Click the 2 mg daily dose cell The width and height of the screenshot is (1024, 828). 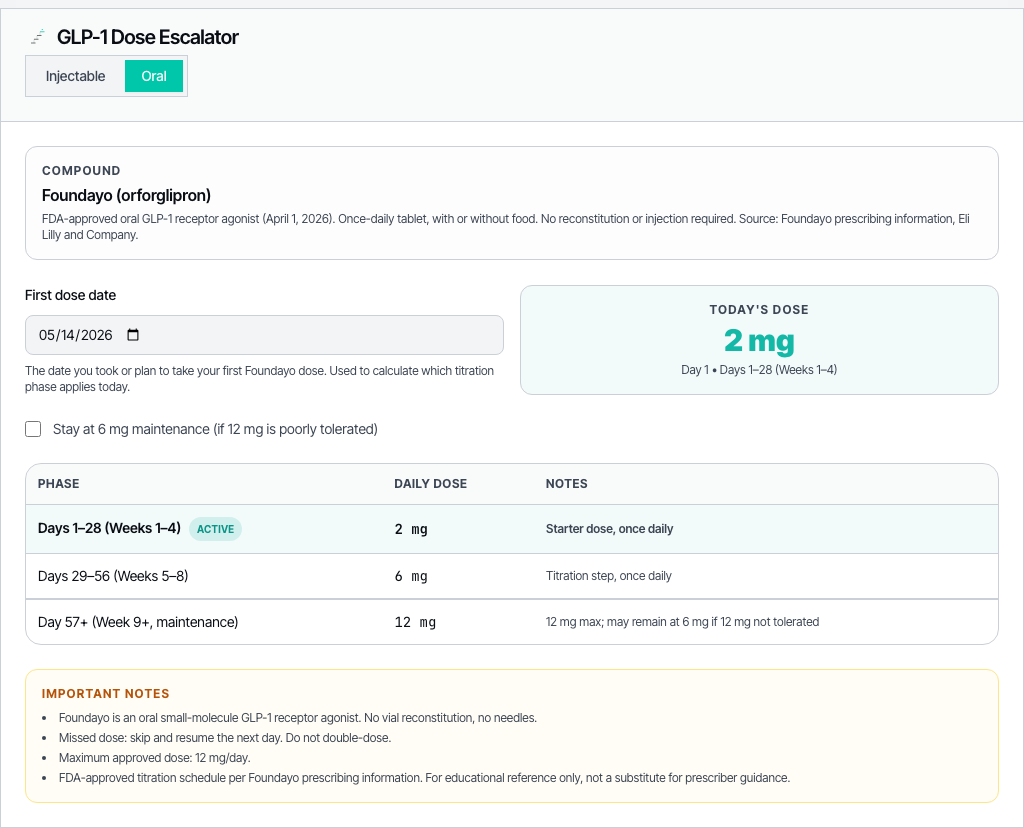coord(411,529)
